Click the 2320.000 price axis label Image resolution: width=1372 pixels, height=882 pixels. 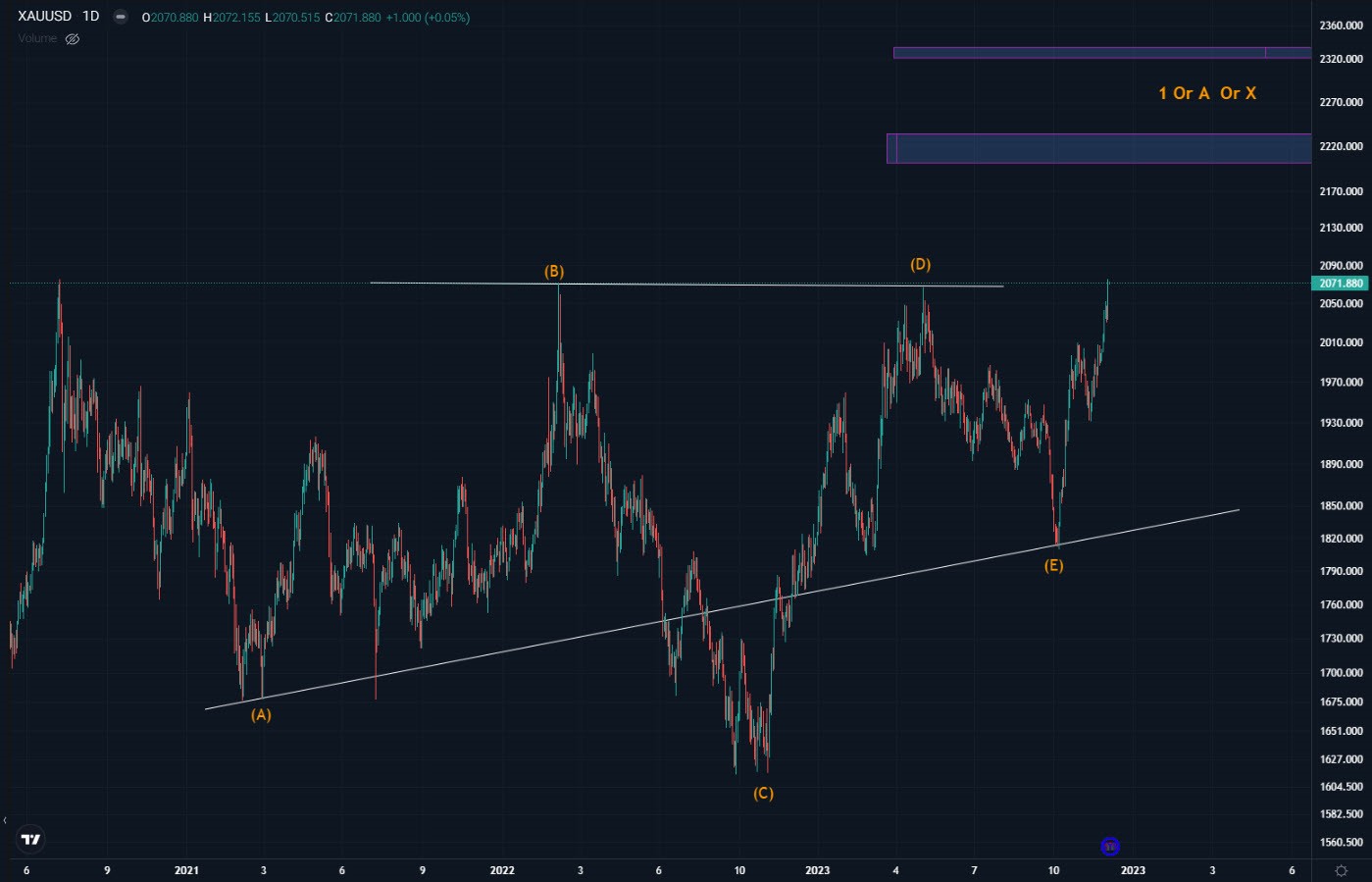click(1341, 59)
